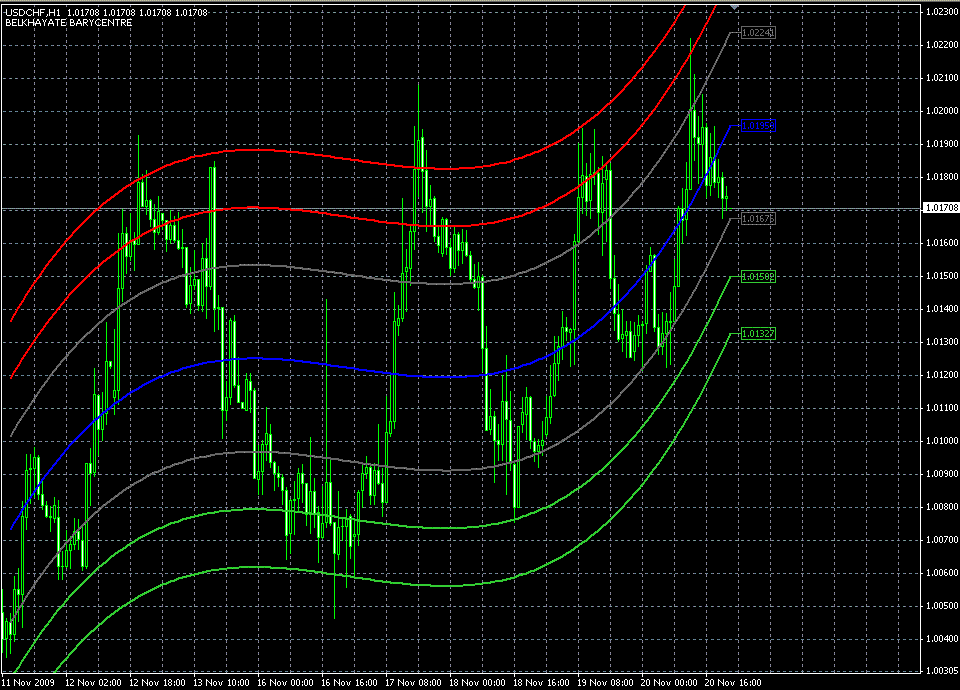This screenshot has height=690, width=960.
Task: Click the USDCHF,H1 chart title text
Action: click(x=31, y=12)
